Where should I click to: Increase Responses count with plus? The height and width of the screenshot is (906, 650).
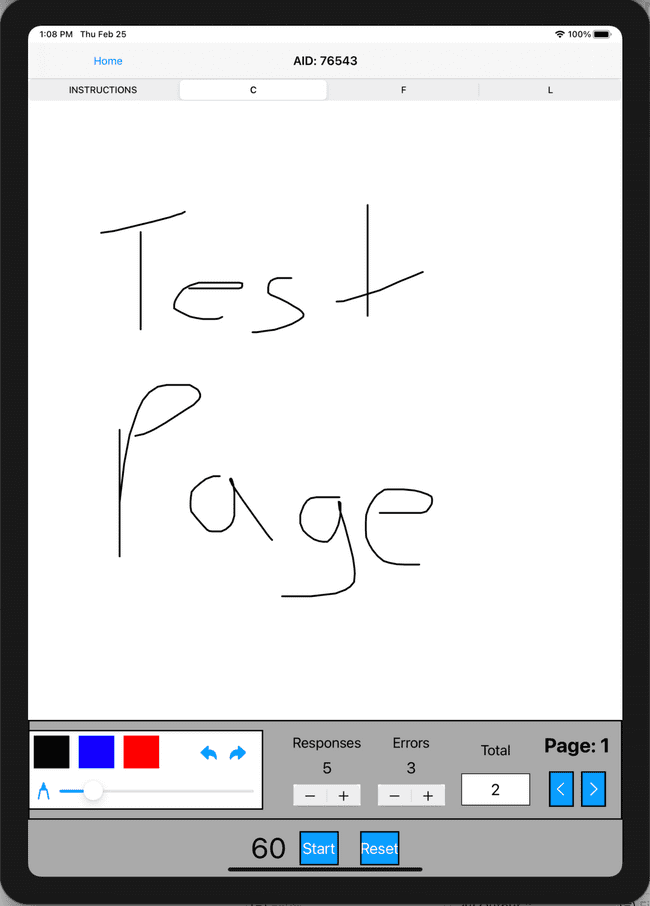[x=343, y=795]
